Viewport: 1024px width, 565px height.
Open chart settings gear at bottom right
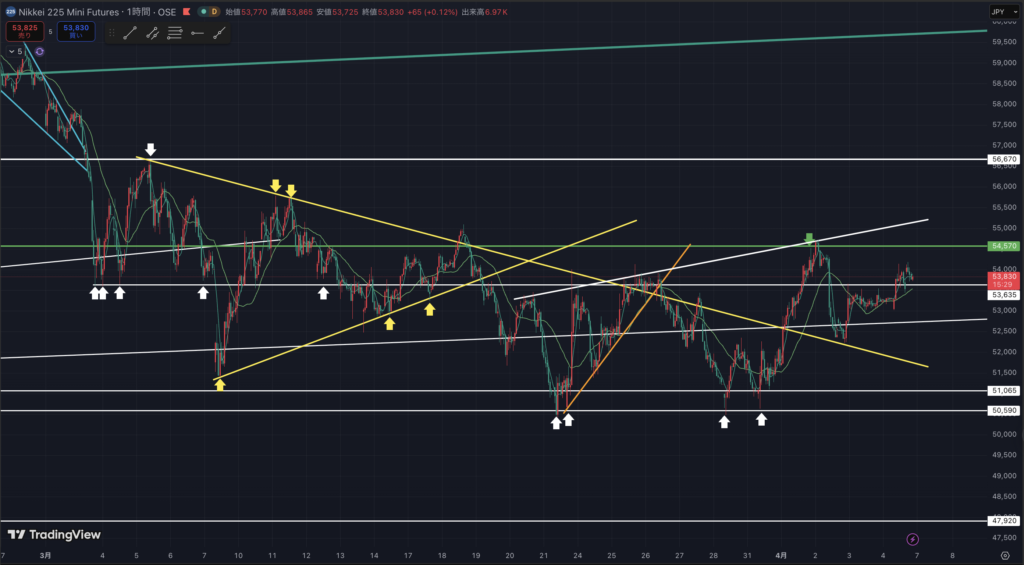(x=1003, y=555)
